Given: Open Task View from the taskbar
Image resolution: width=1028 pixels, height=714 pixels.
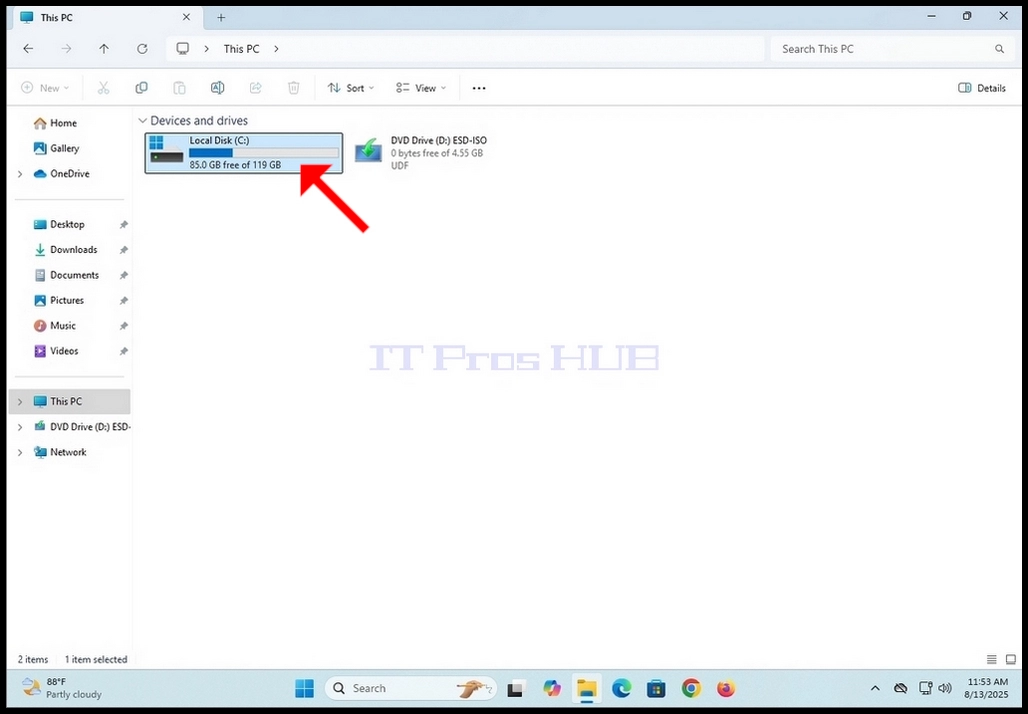Looking at the screenshot, I should click(x=516, y=688).
